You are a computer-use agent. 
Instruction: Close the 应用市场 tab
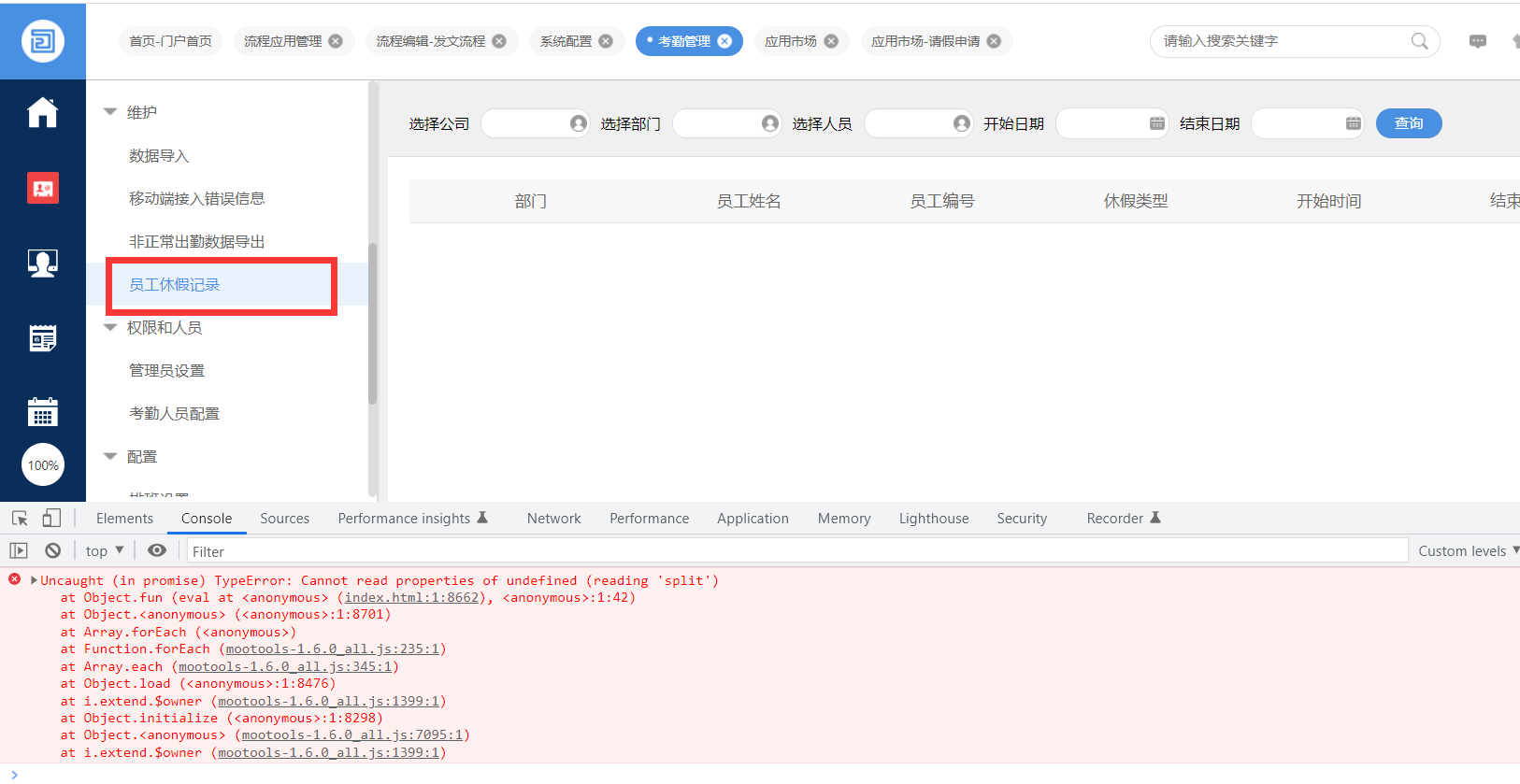[831, 41]
